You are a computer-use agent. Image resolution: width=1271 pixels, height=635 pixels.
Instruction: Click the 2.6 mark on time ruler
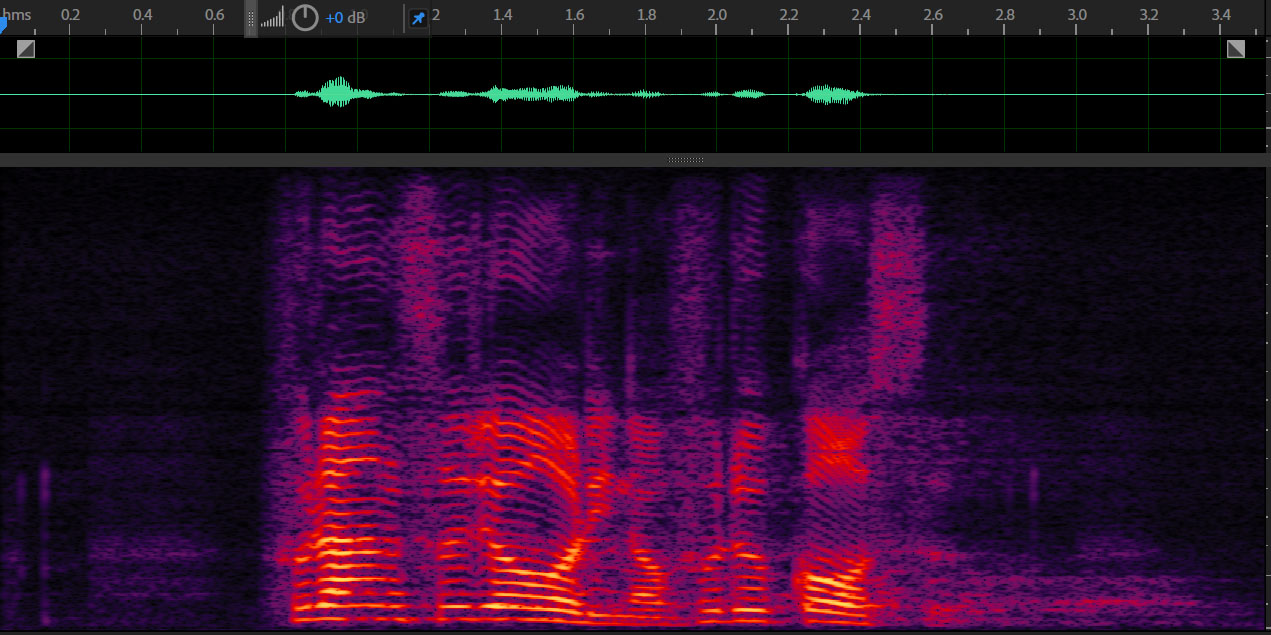[933, 15]
